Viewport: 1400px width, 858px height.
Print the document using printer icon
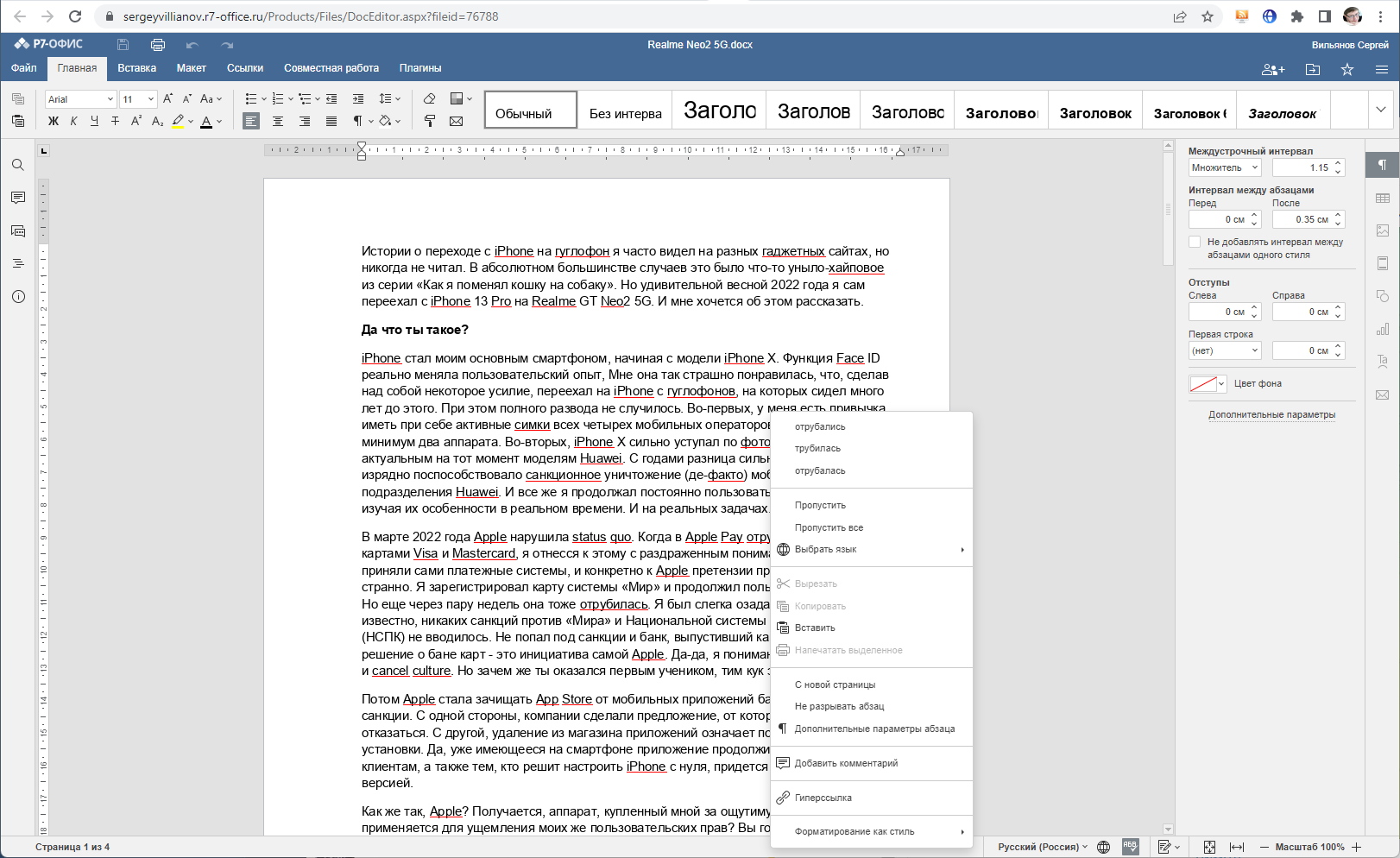coord(158,44)
